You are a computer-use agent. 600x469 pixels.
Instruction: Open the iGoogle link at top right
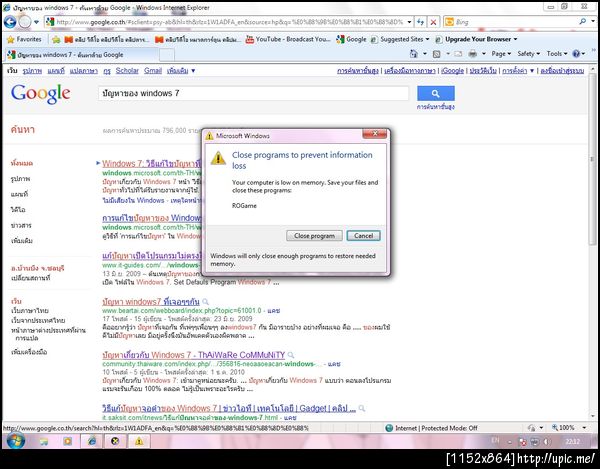(x=452, y=70)
